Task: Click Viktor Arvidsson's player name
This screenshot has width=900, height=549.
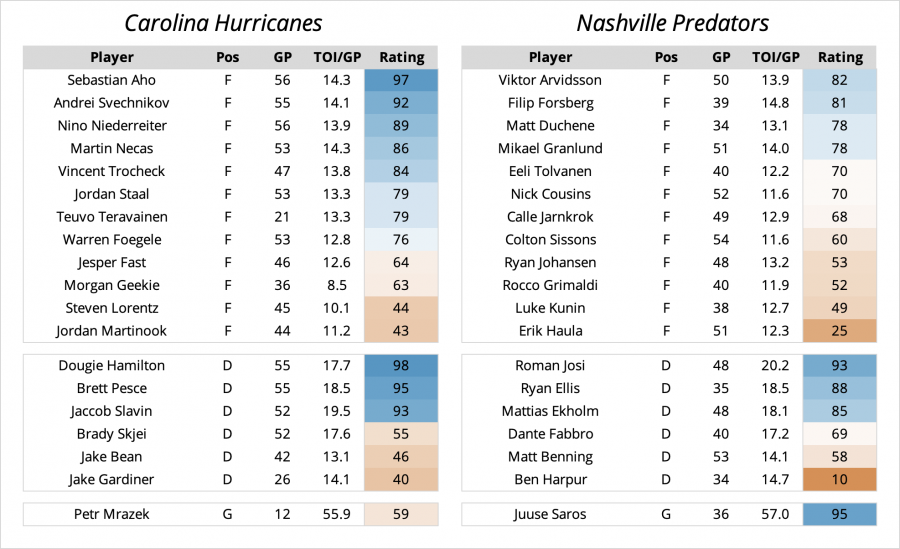Action: 551,80
